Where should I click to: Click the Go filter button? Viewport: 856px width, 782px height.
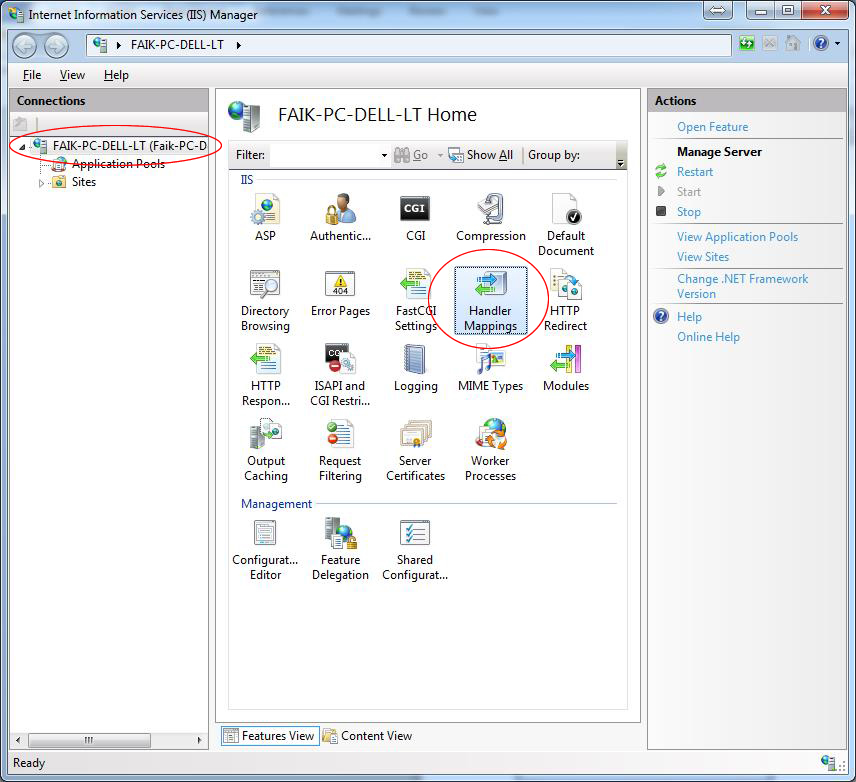pos(411,156)
